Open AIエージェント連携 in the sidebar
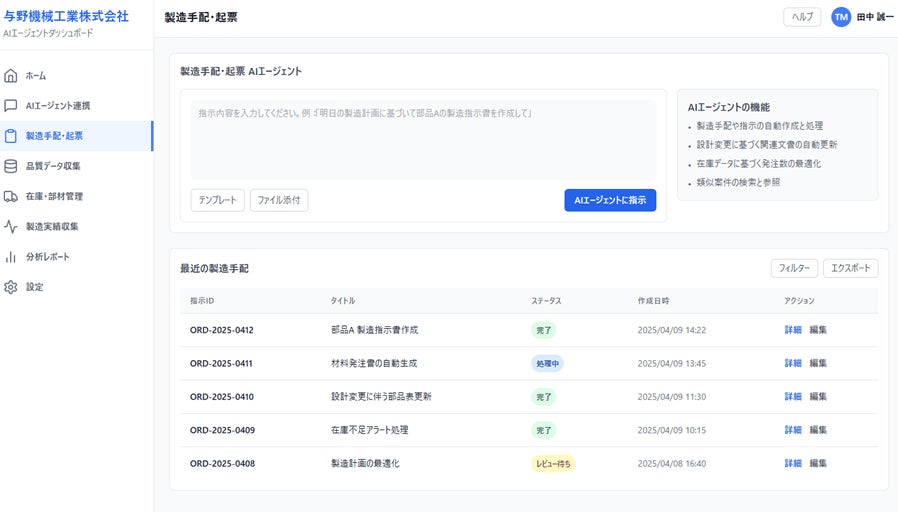This screenshot has height=512, width=898. pos(76,105)
